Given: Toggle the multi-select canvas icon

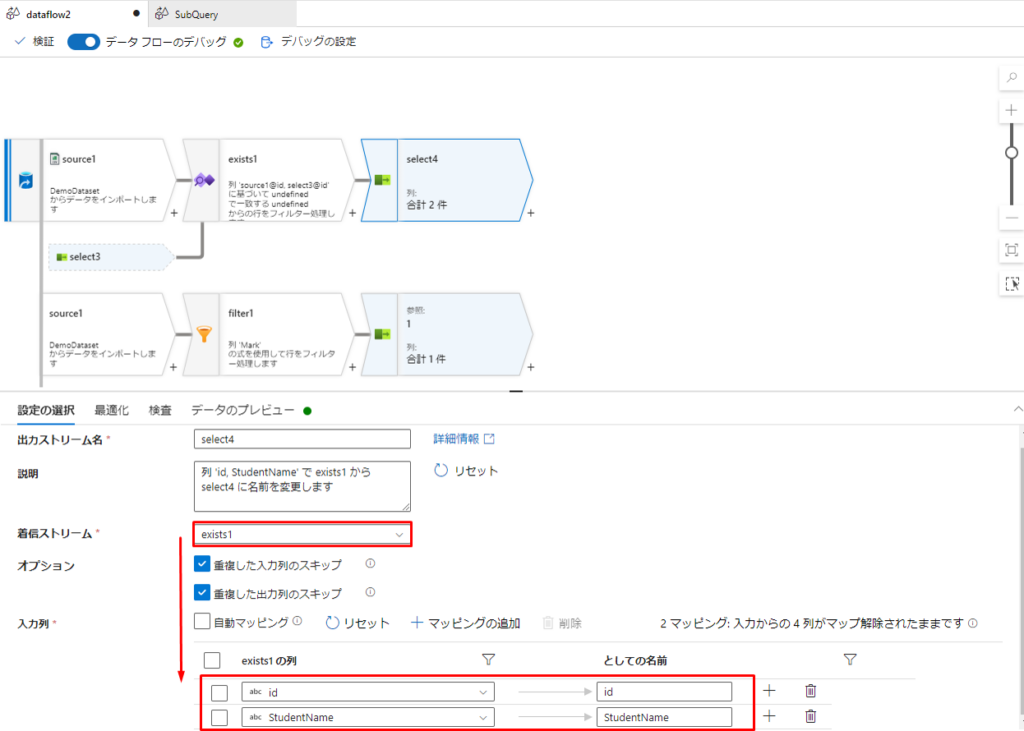Looking at the screenshot, I should (x=1012, y=284).
